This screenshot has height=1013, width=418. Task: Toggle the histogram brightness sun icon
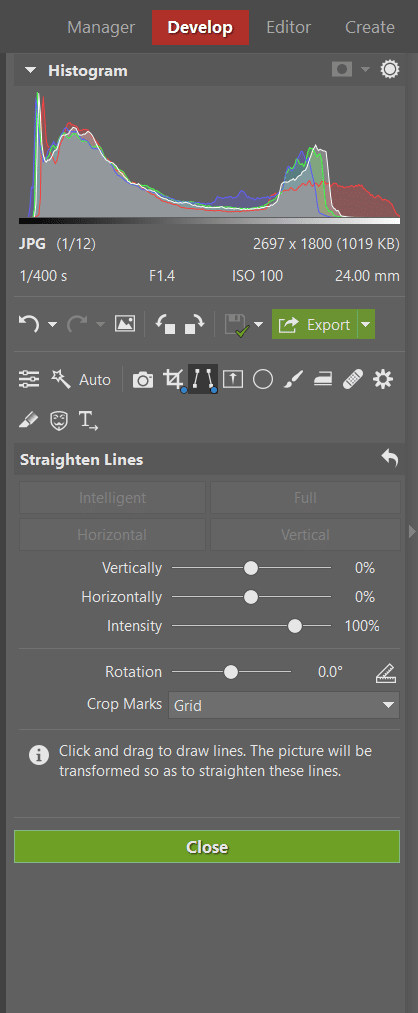click(x=390, y=70)
